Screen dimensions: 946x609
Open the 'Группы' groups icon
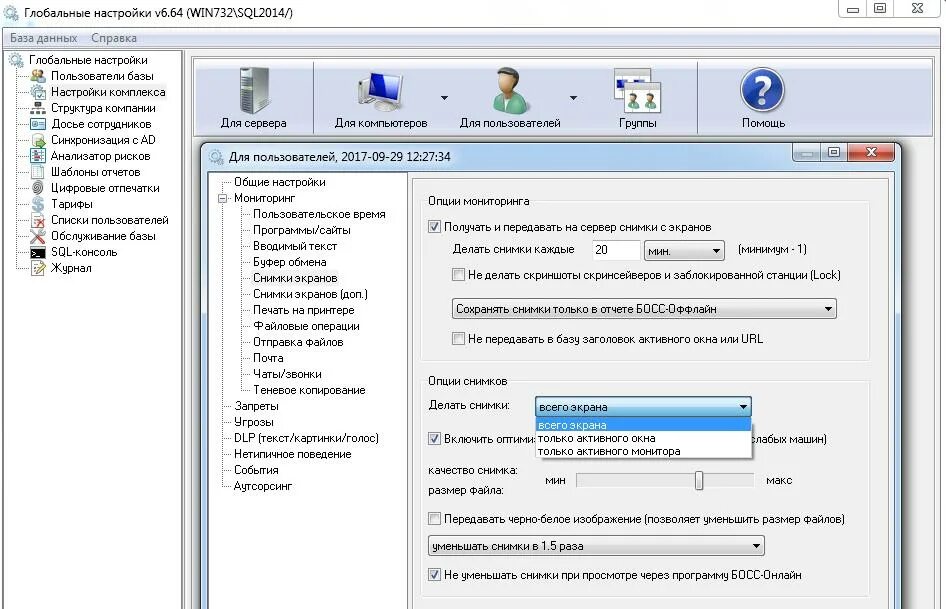tap(638, 91)
